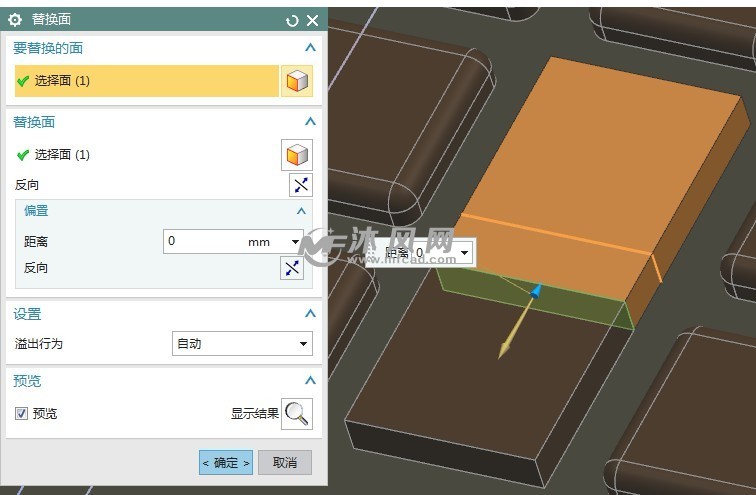Click the 显示结果 label

coord(255,414)
